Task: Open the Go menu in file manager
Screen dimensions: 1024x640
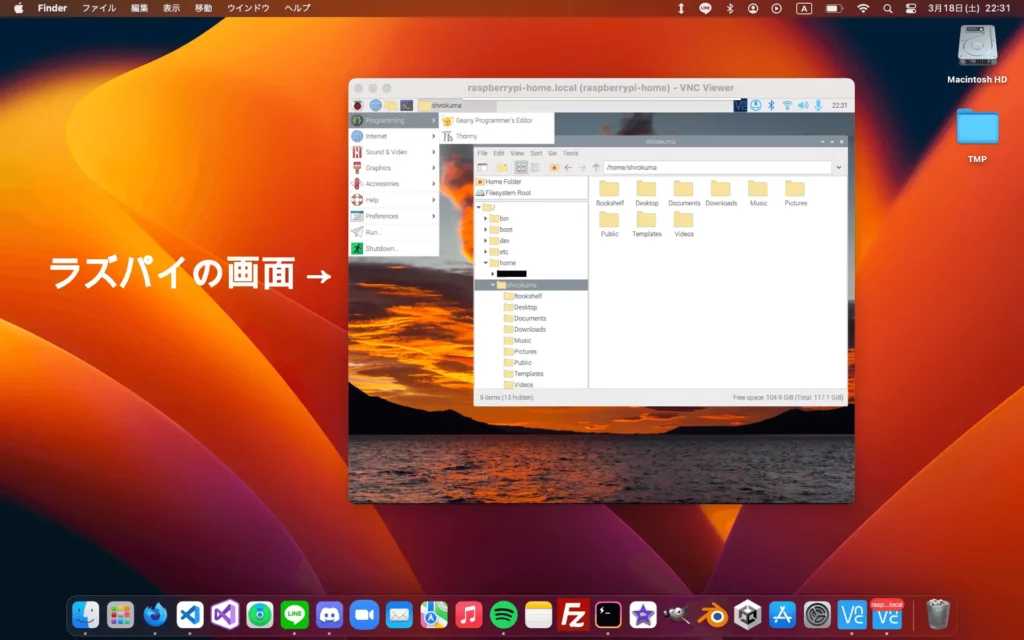Action: [x=552, y=153]
